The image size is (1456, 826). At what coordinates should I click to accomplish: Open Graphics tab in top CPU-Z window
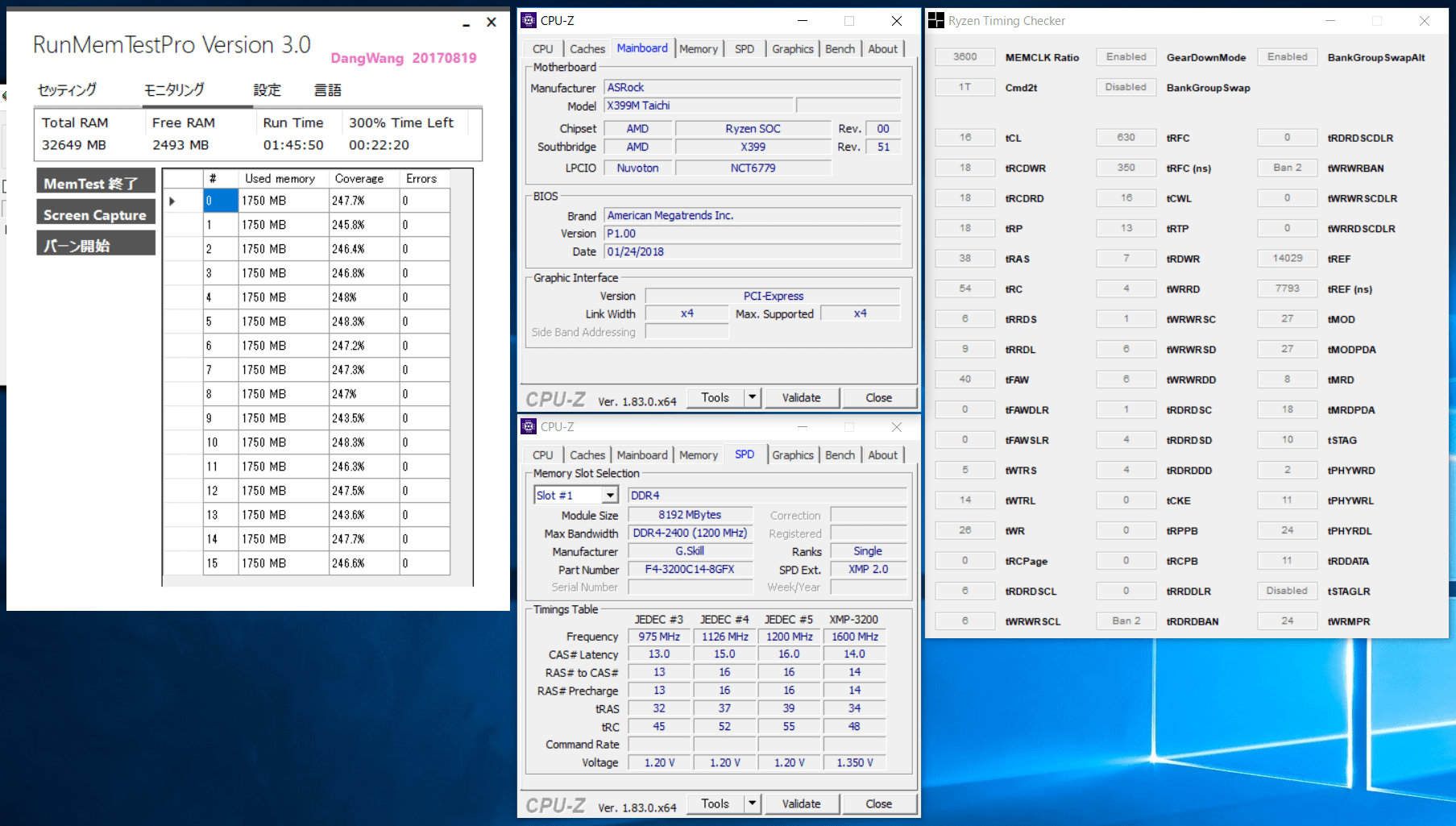[793, 49]
